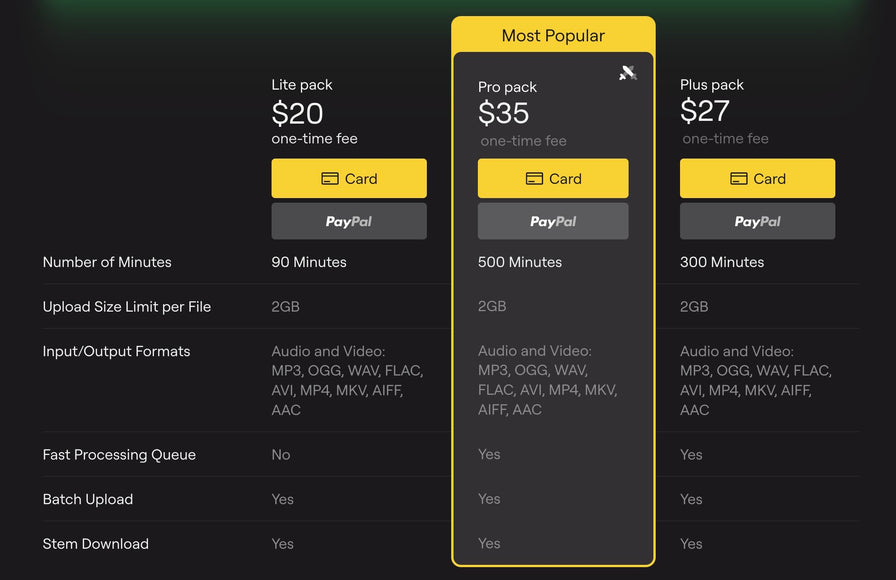Click the $20 price of Lite pack
This screenshot has height=580, width=896.
pos(297,112)
